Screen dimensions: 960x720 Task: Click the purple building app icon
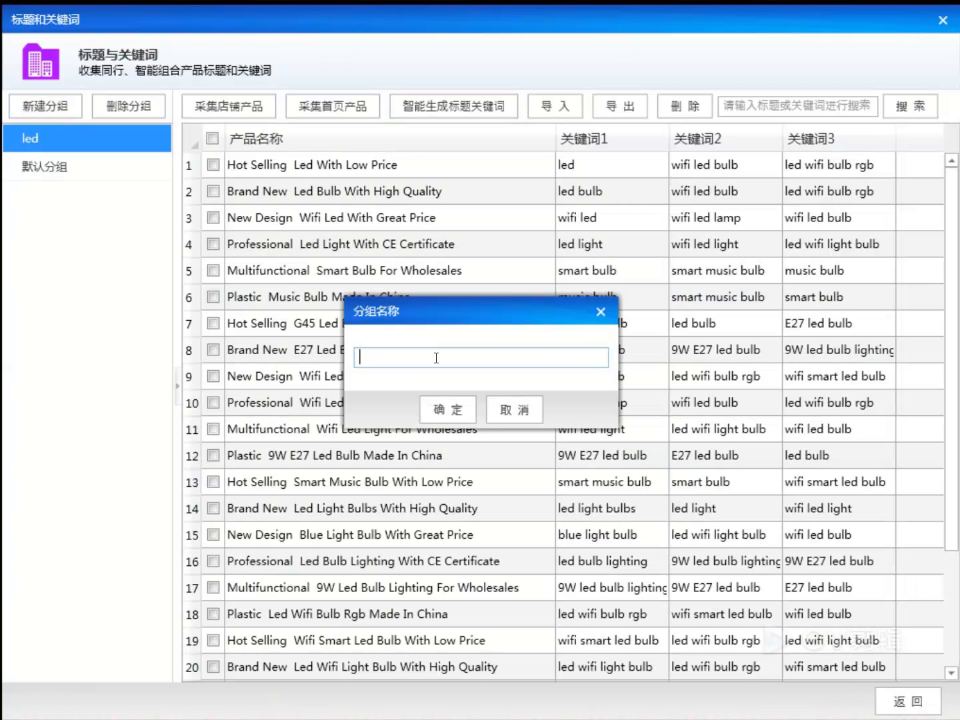click(40, 62)
